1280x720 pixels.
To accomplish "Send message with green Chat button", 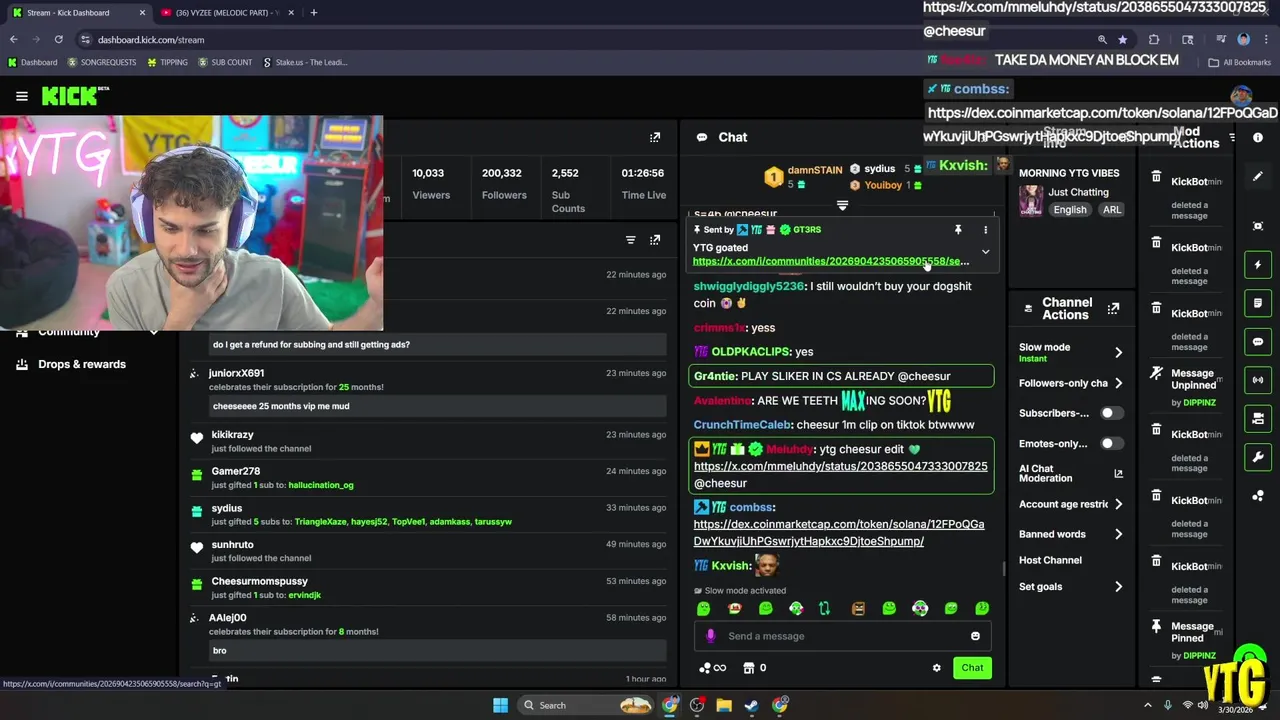I will [972, 668].
